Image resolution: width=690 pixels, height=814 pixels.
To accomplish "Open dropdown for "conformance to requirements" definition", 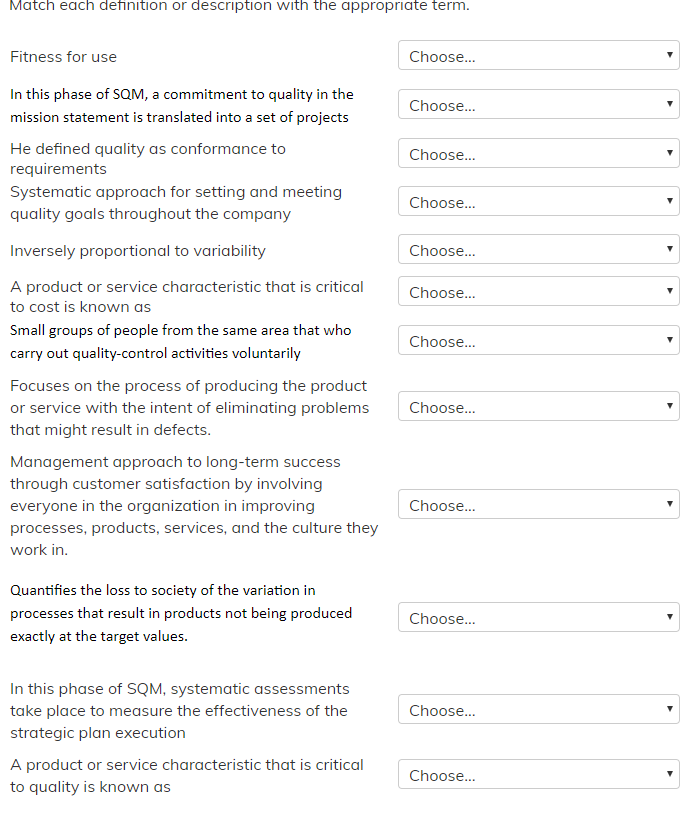I will click(538, 154).
